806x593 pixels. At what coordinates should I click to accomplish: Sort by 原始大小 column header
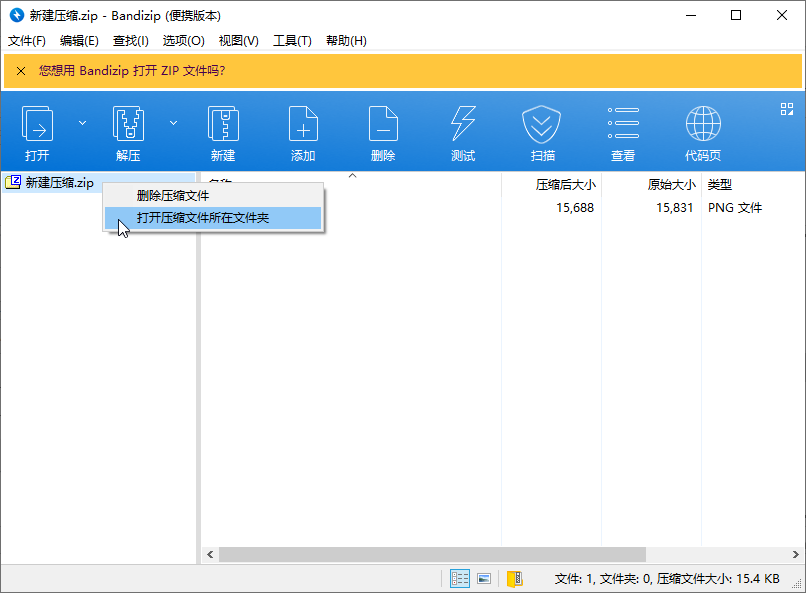tap(671, 184)
